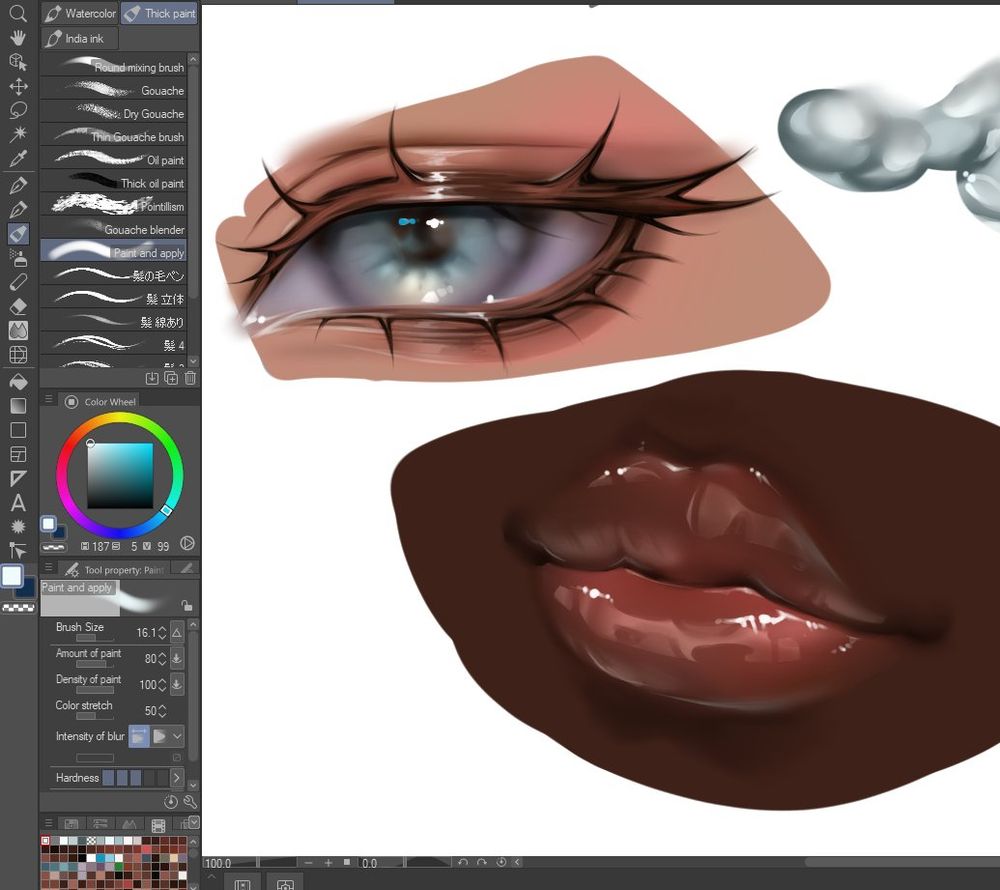Open the Tool property panel menu
The width and height of the screenshot is (1000, 890).
coord(48,567)
